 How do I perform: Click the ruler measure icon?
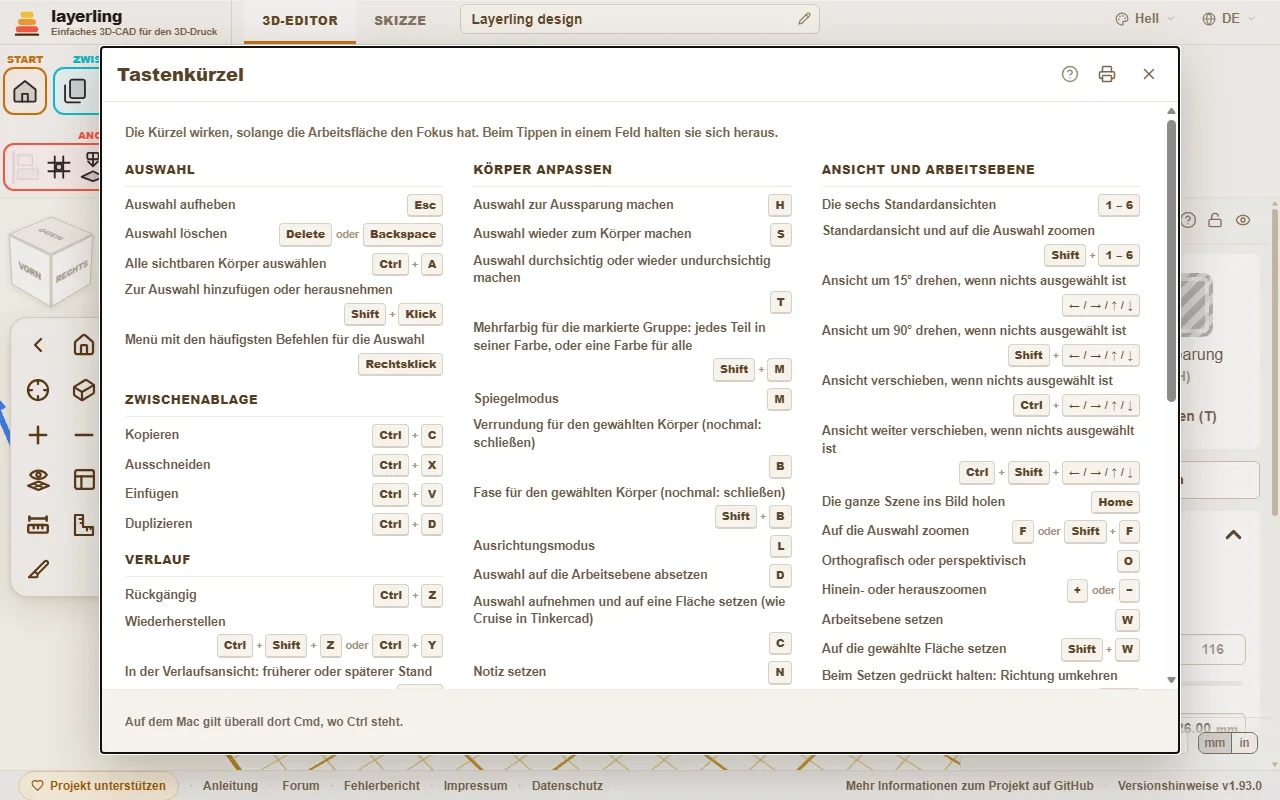(38, 525)
